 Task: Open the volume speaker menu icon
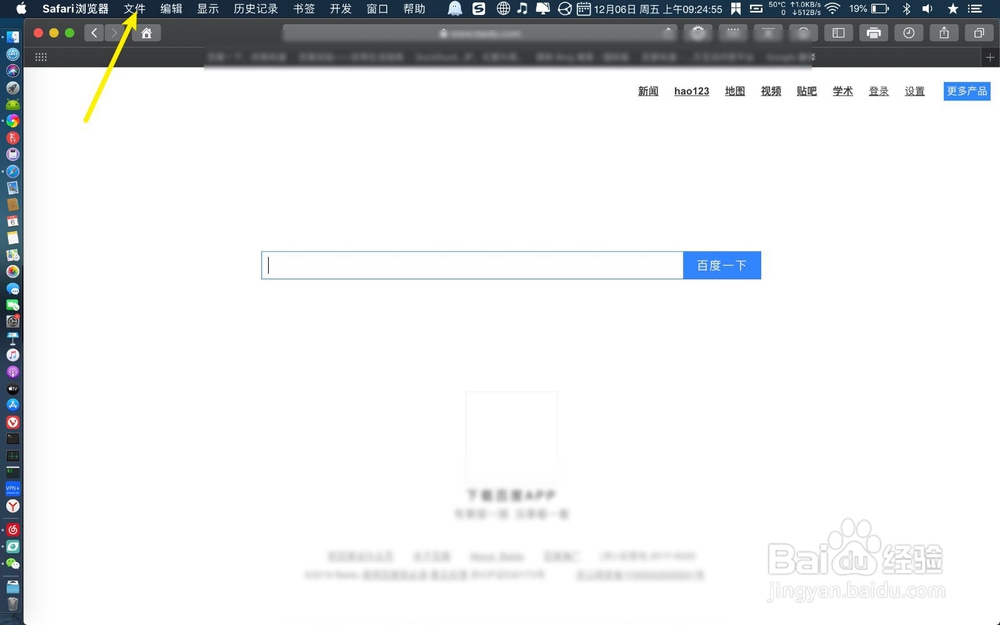[927, 8]
